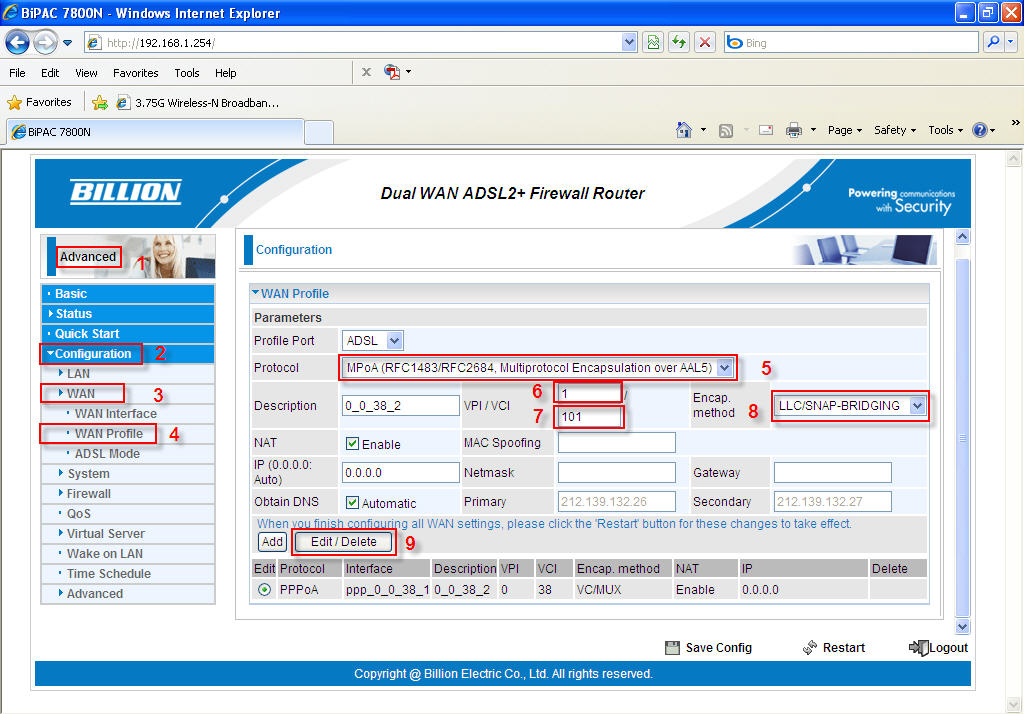Click the toolbar X close icon
Image resolution: width=1024 pixels, height=714 pixels.
(x=366, y=72)
